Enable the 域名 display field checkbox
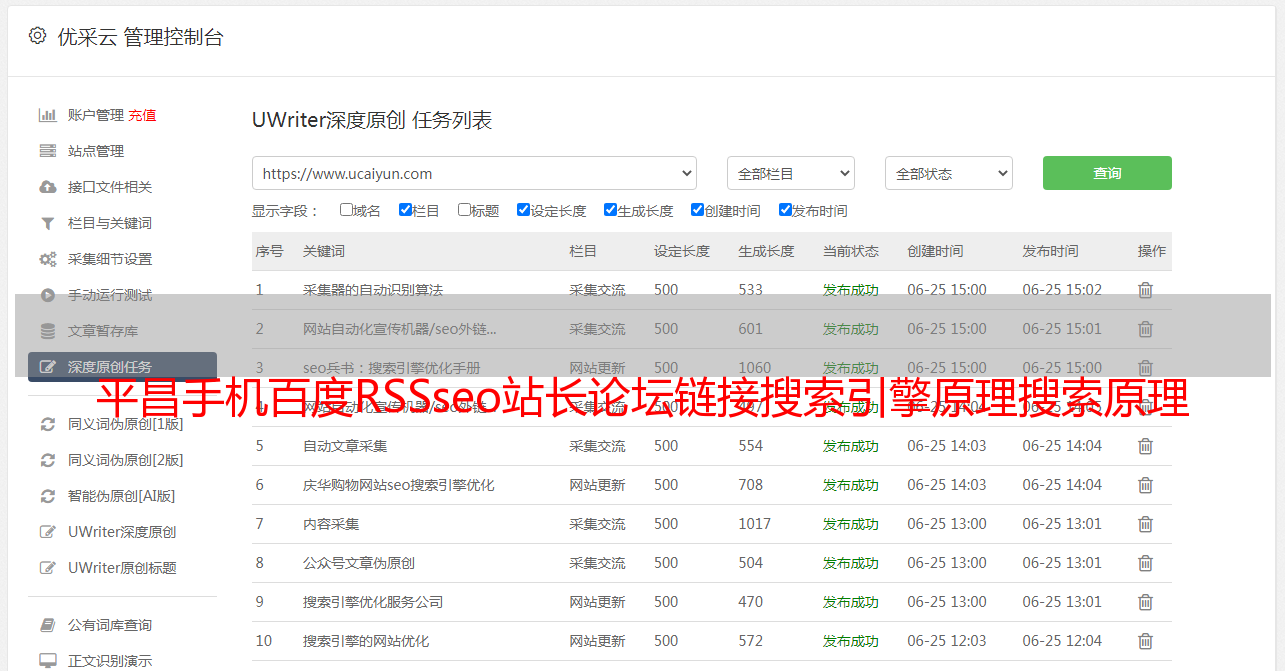Viewport: 1285px width, 671px height. click(x=346, y=210)
